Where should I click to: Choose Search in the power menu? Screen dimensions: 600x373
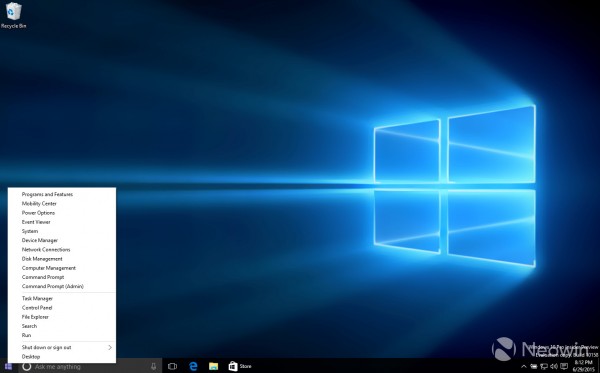(x=62, y=326)
